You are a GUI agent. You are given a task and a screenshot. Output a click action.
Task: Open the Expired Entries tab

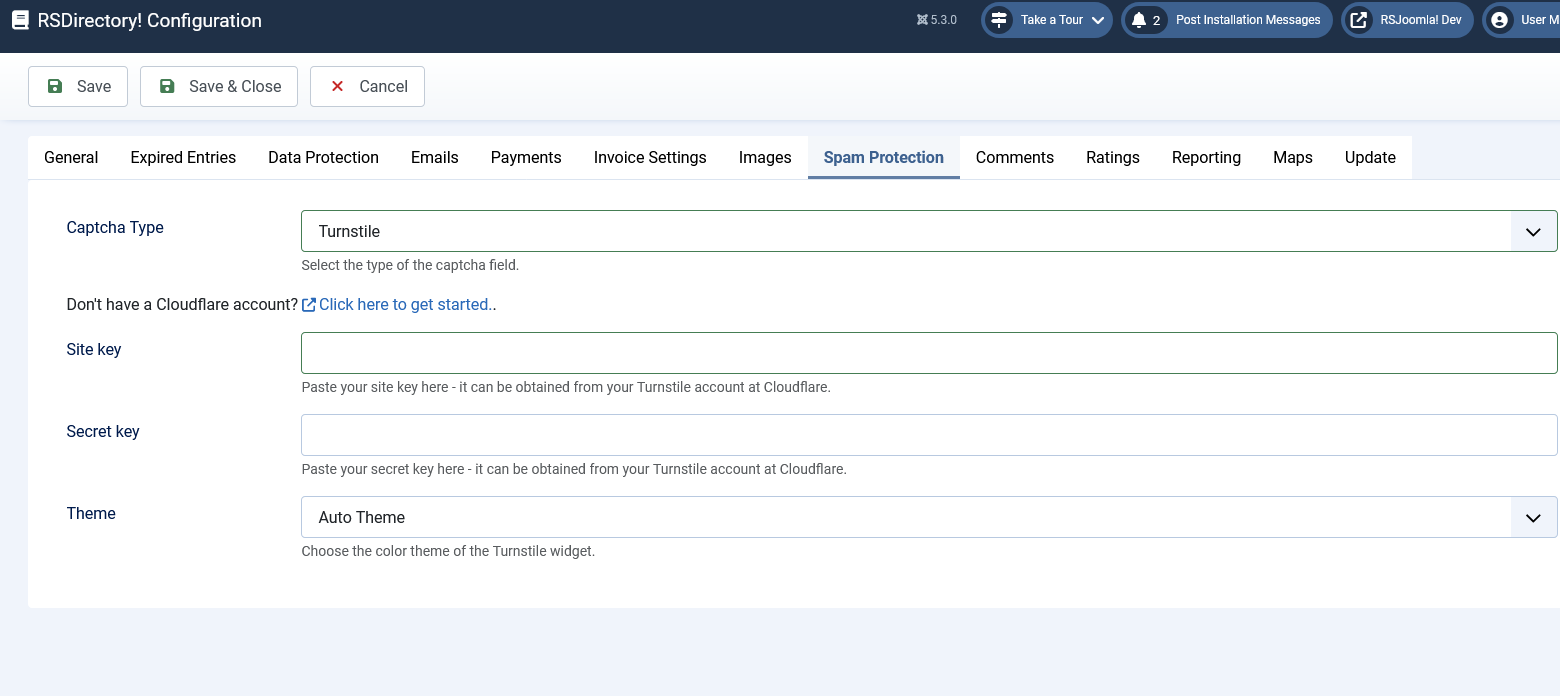click(x=183, y=157)
